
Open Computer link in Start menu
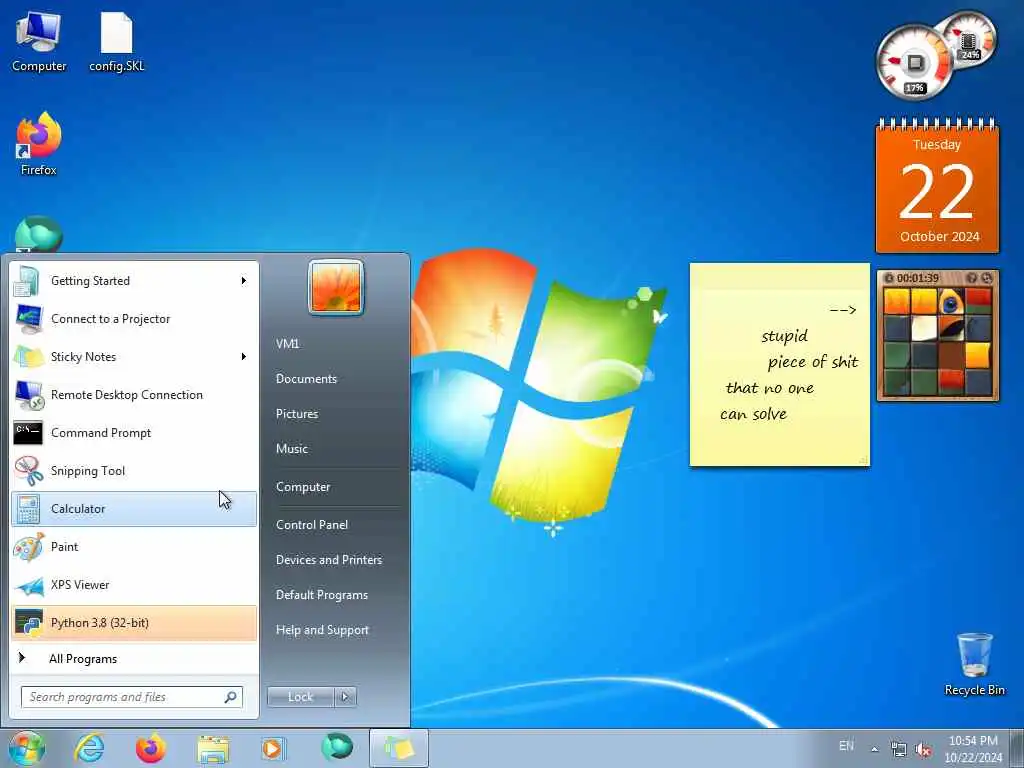303,487
